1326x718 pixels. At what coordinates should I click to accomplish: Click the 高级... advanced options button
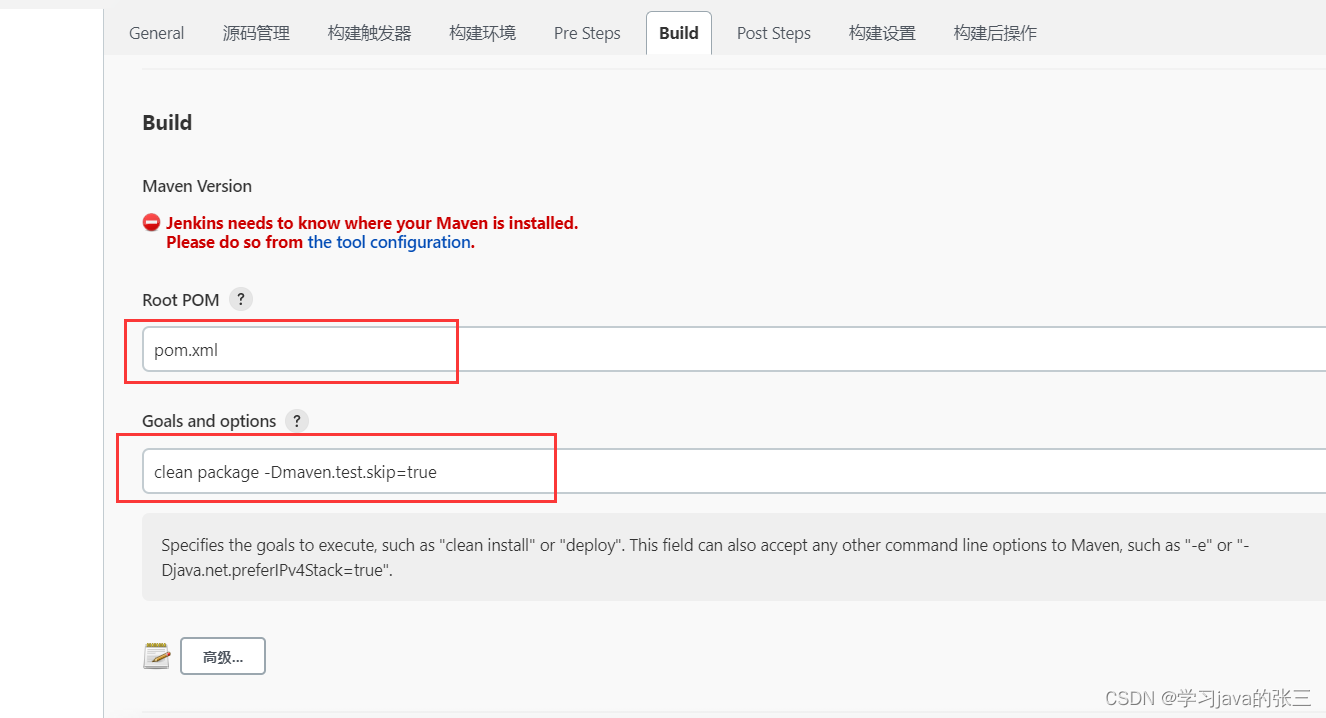(x=222, y=656)
